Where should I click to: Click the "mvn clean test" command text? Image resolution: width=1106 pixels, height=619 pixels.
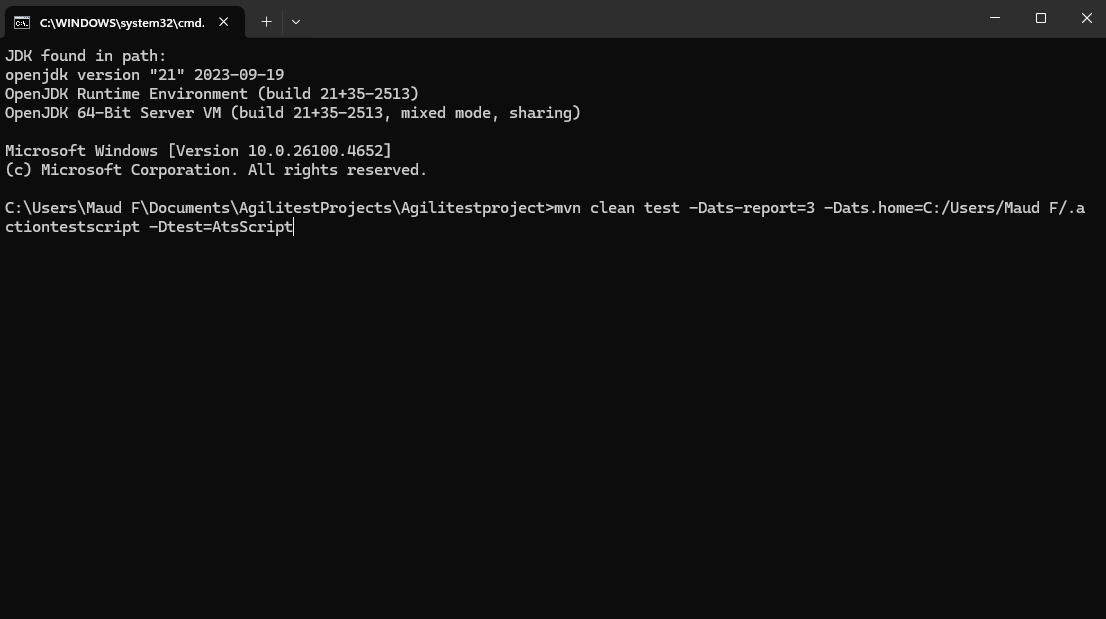click(x=617, y=208)
